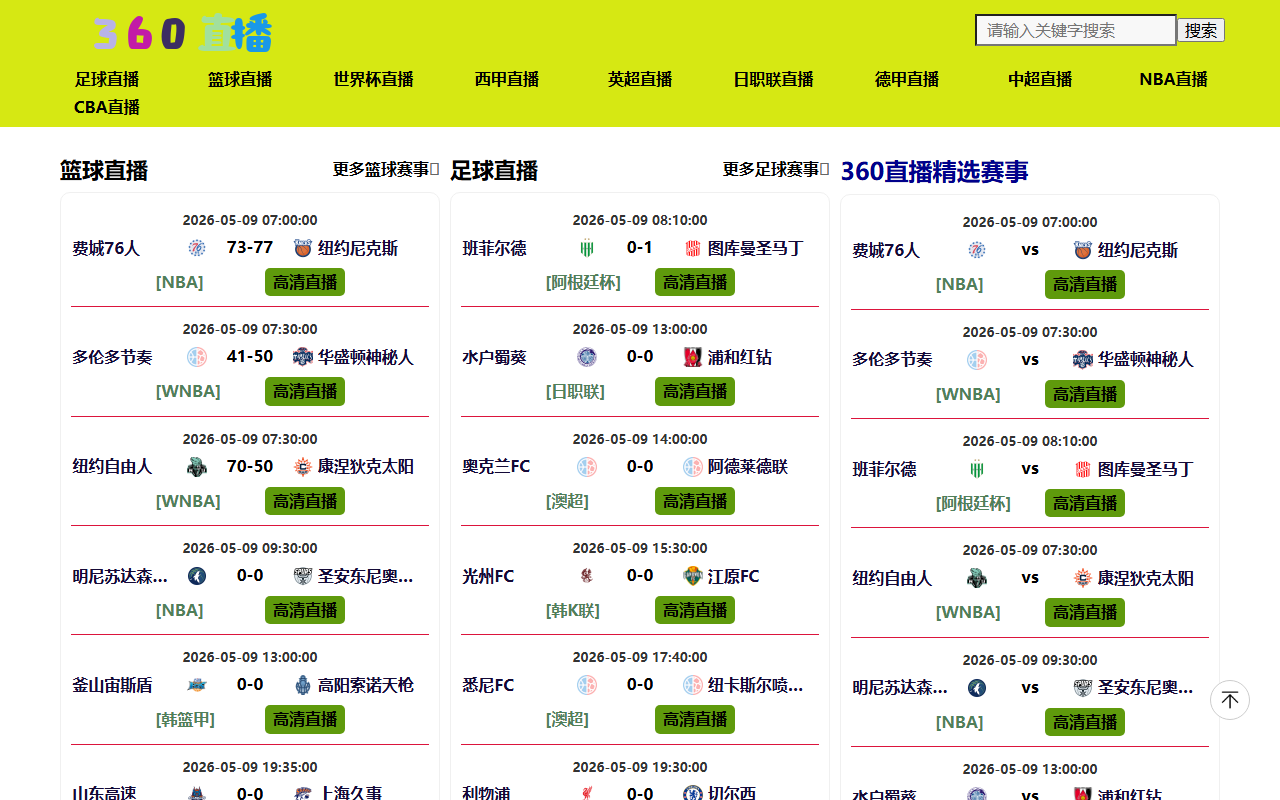Viewport: 1280px width, 800px height.
Task: Click the scroll-to-top arrow button
Action: coord(1230,700)
